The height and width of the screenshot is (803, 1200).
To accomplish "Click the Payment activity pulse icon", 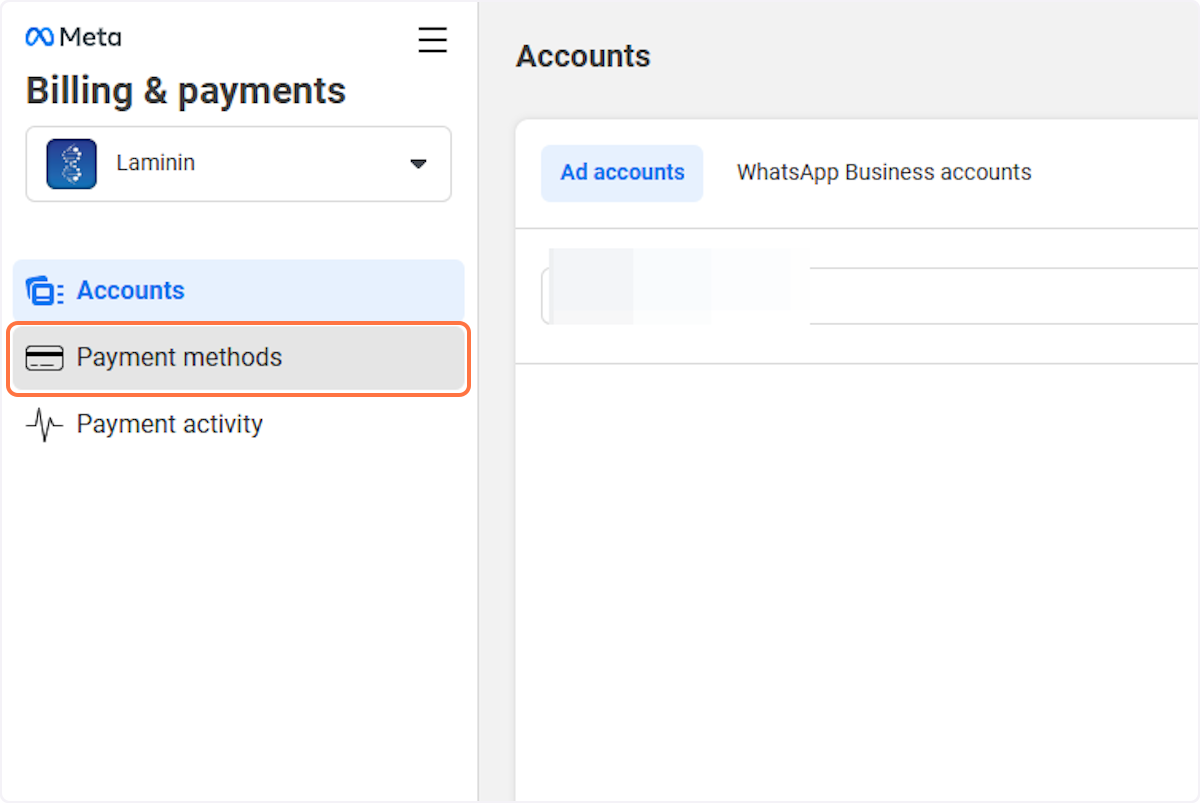I will point(45,425).
